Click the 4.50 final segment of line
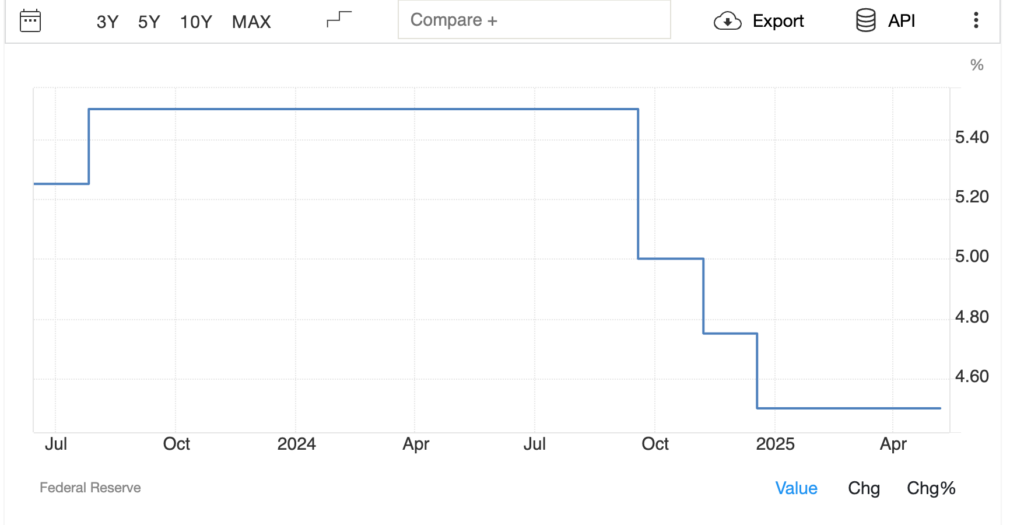This screenshot has height=525, width=1024. [850, 408]
